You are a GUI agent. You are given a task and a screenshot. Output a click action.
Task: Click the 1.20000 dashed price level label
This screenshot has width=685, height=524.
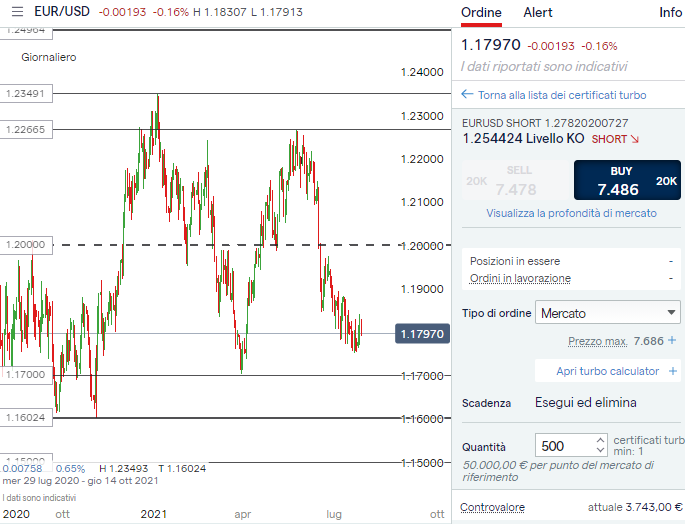click(25, 245)
